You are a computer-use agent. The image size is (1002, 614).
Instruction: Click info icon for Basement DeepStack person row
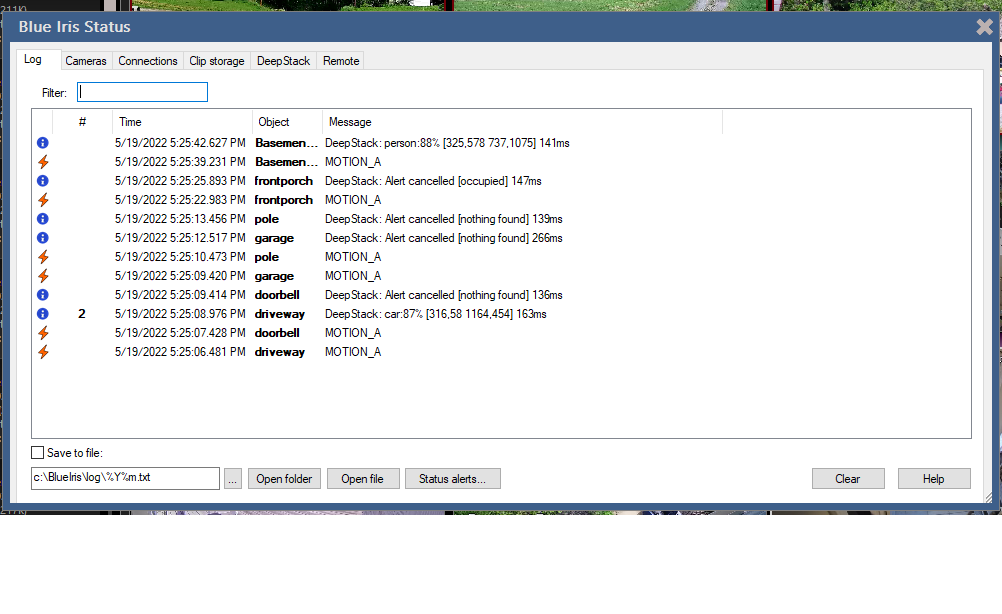click(43, 142)
